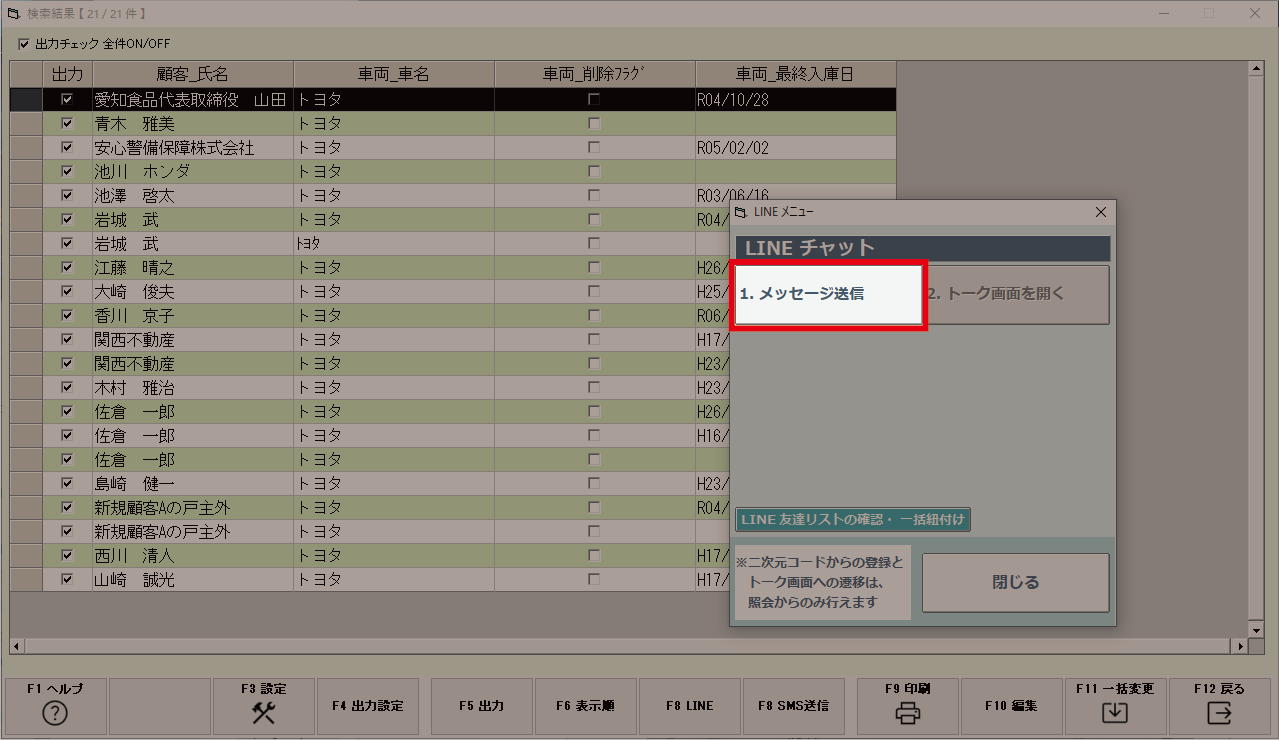Check 削除フラグ for 木村 雅治 row
Screen dimensions: 1279x740
(x=594, y=388)
